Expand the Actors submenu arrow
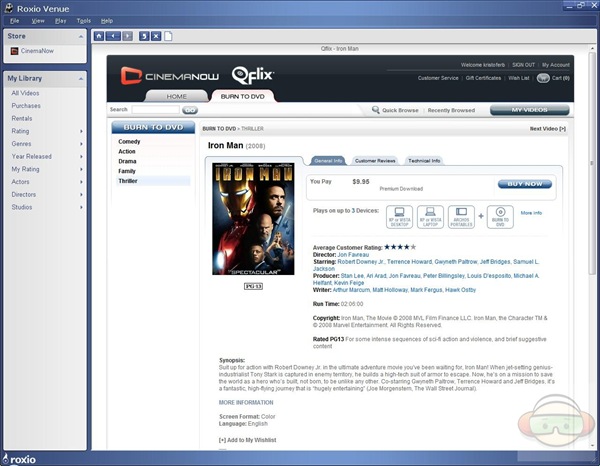Image resolution: width=600 pixels, height=466 pixels. pos(81,182)
